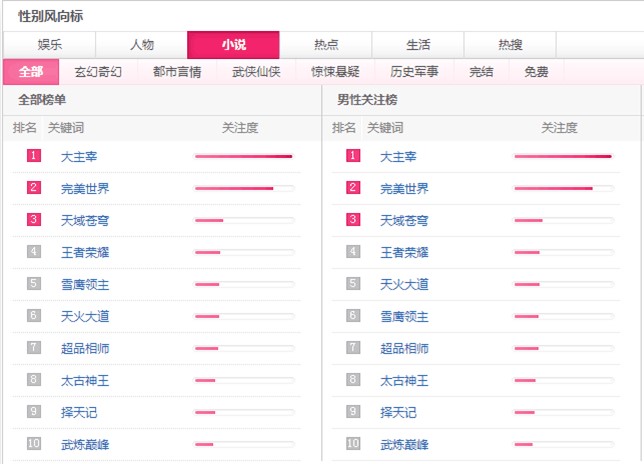Open 完美世界 in 男性关注榜

[x=404, y=189]
